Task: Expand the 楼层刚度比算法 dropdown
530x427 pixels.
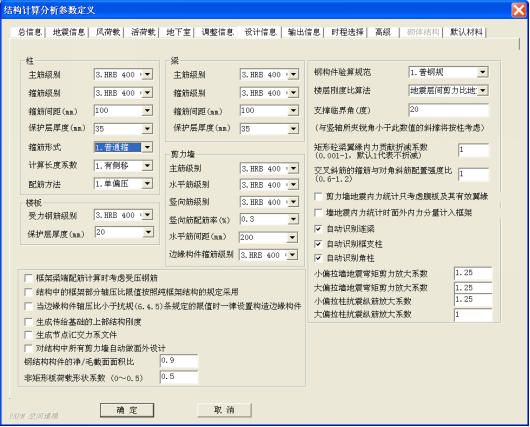Action: point(483,90)
